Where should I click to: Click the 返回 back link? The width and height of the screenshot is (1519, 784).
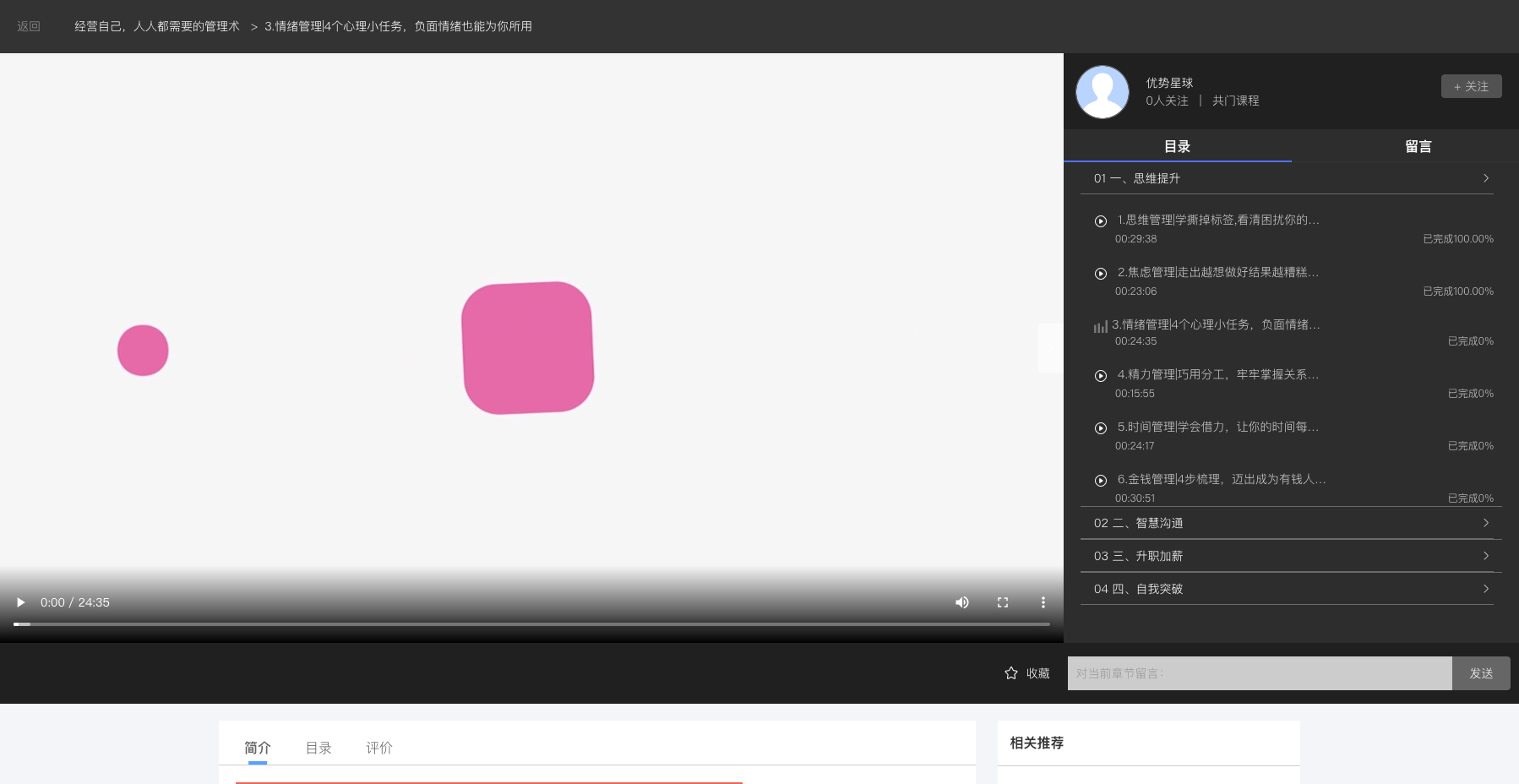tap(29, 26)
